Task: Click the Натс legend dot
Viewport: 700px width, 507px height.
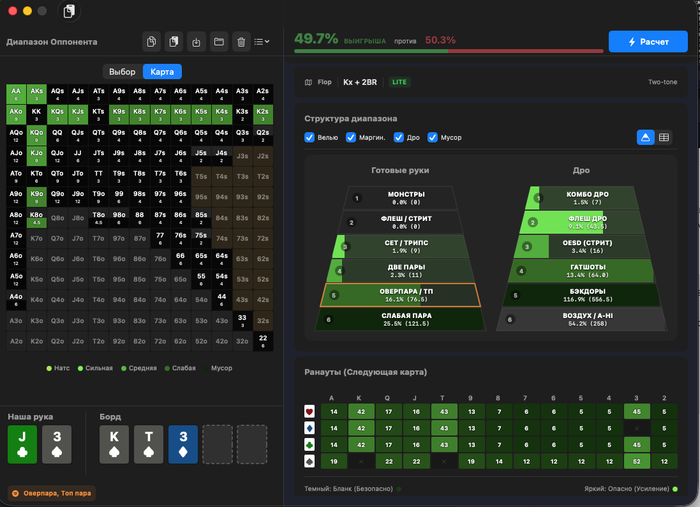Action: pyautogui.click(x=49, y=368)
